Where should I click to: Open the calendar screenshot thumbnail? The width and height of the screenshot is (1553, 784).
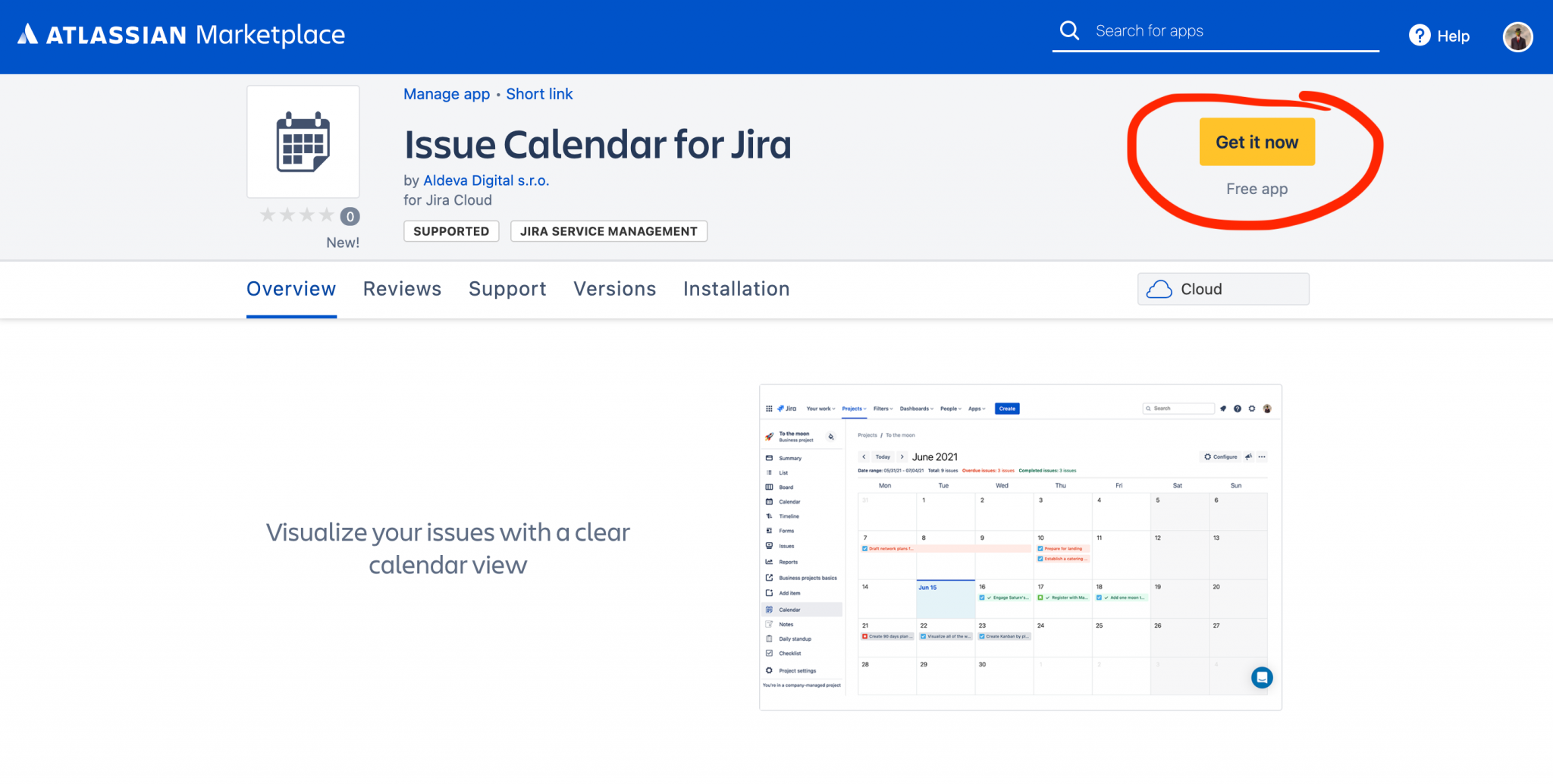click(x=1021, y=547)
